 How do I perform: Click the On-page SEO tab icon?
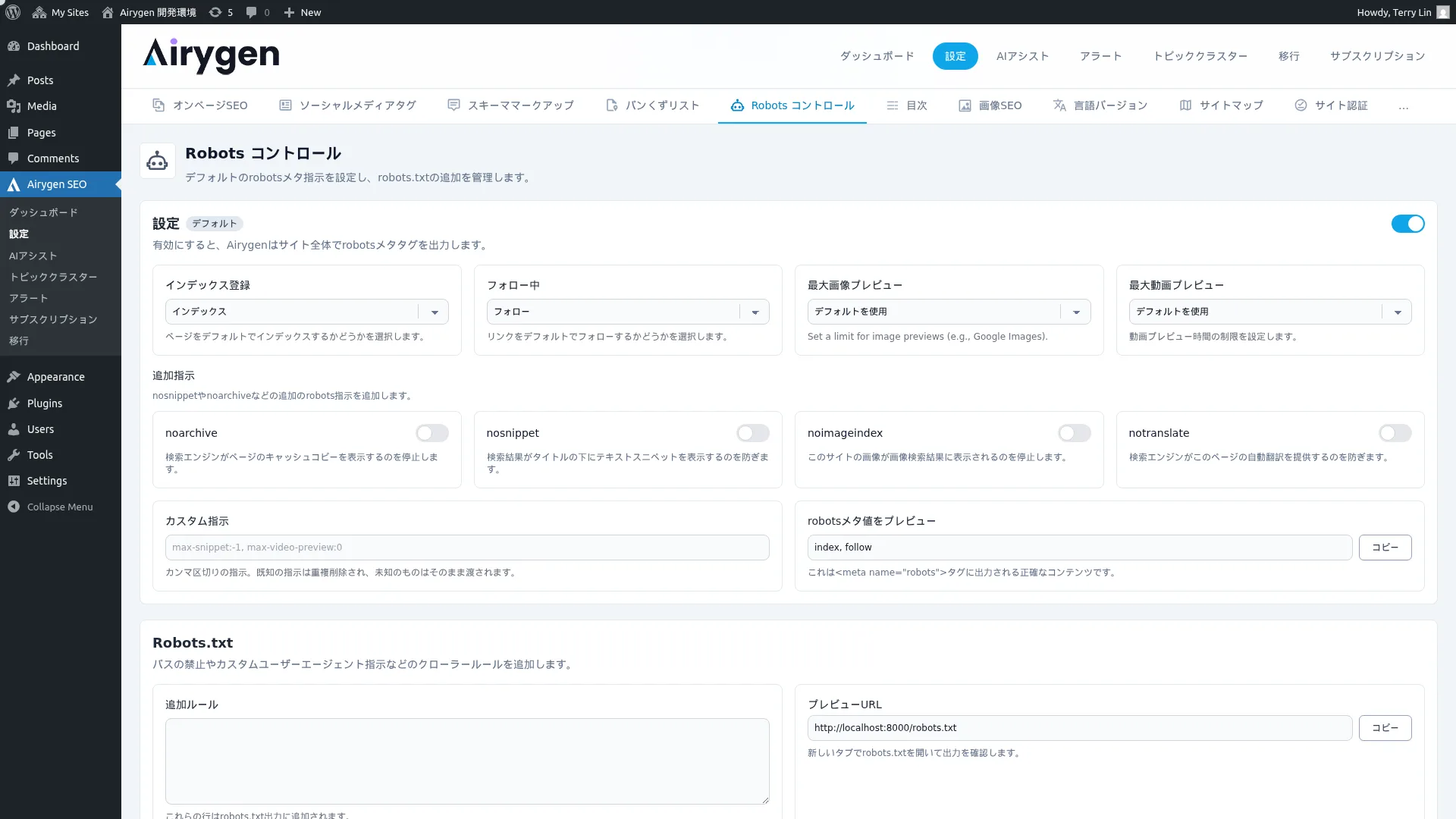point(158,105)
